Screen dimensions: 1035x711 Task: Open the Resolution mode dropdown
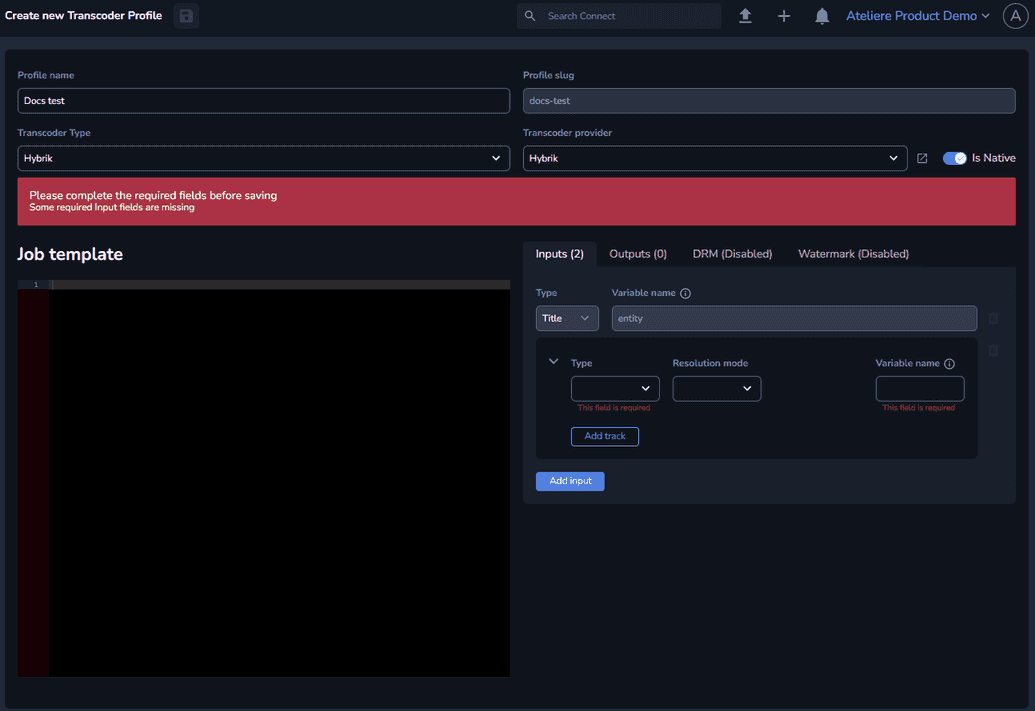coord(717,389)
